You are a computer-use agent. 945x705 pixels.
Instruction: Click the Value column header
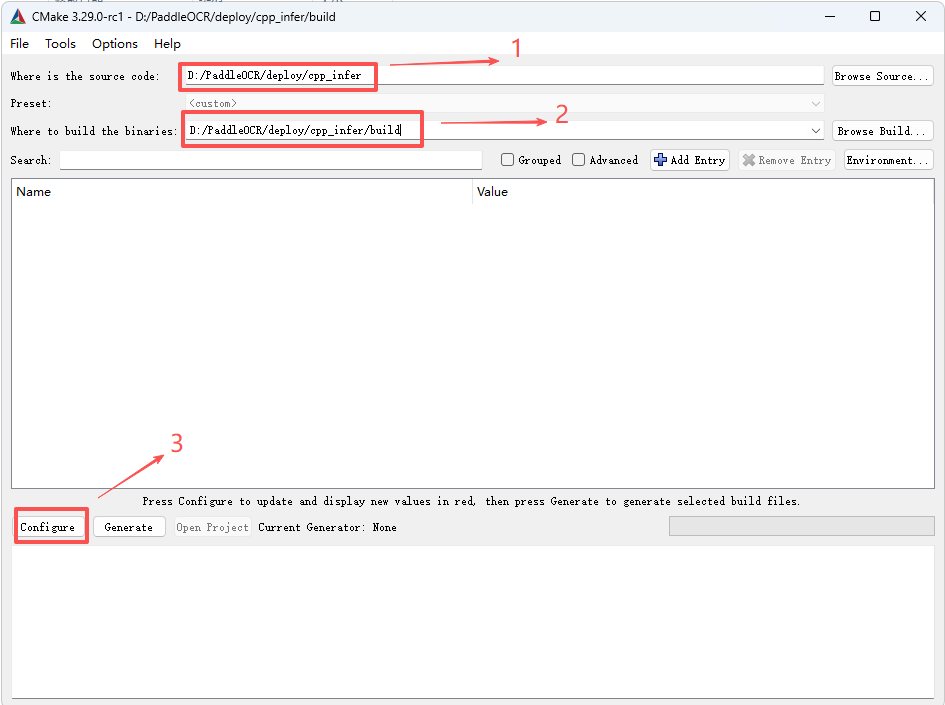click(703, 192)
